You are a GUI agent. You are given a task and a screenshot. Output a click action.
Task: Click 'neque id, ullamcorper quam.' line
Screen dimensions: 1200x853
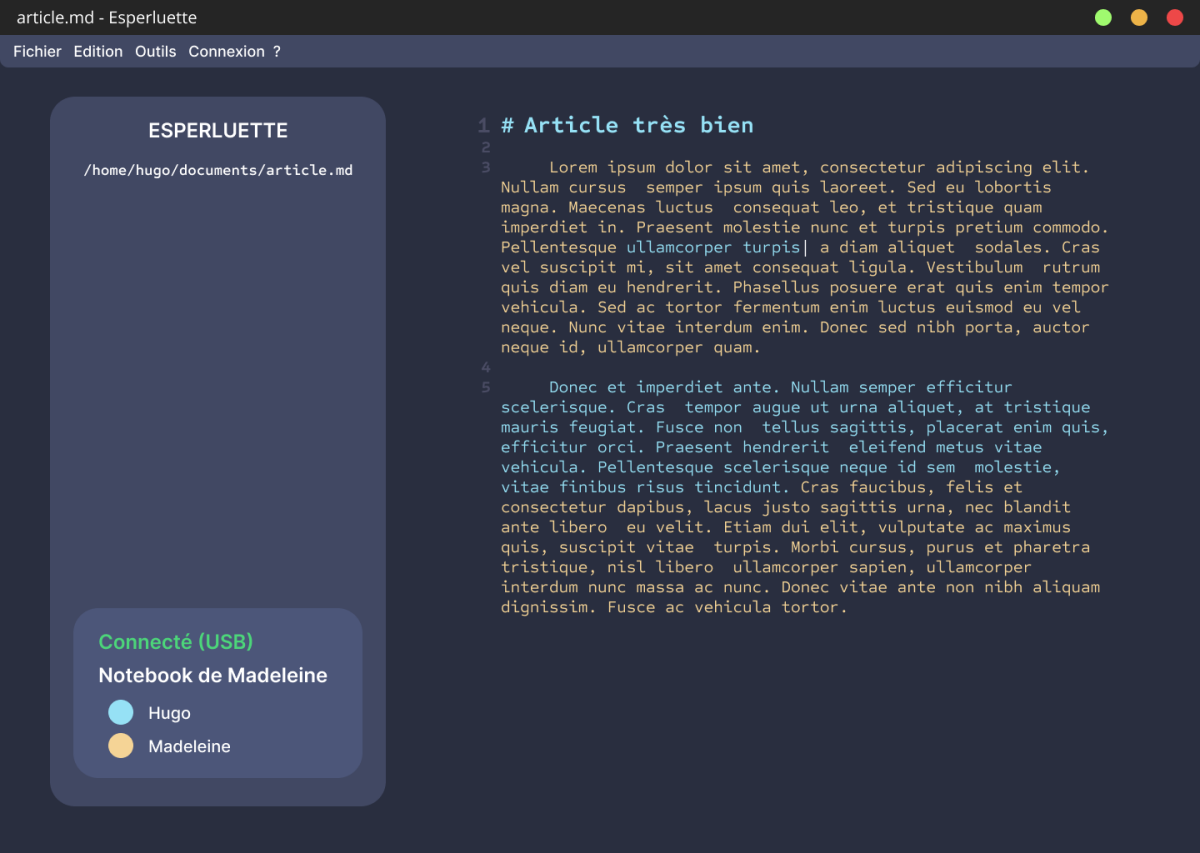631,347
